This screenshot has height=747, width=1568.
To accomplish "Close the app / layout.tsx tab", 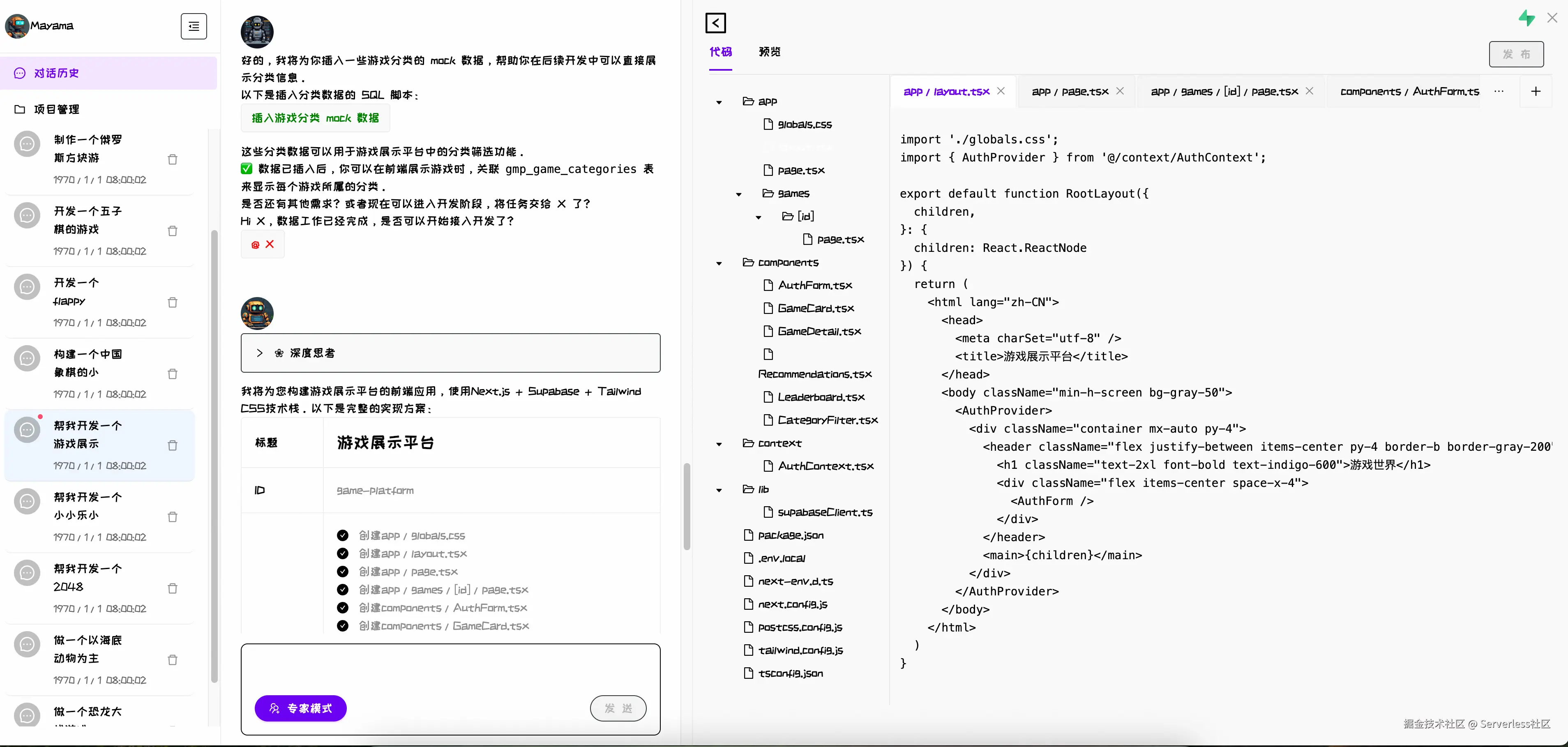I will click(1001, 91).
